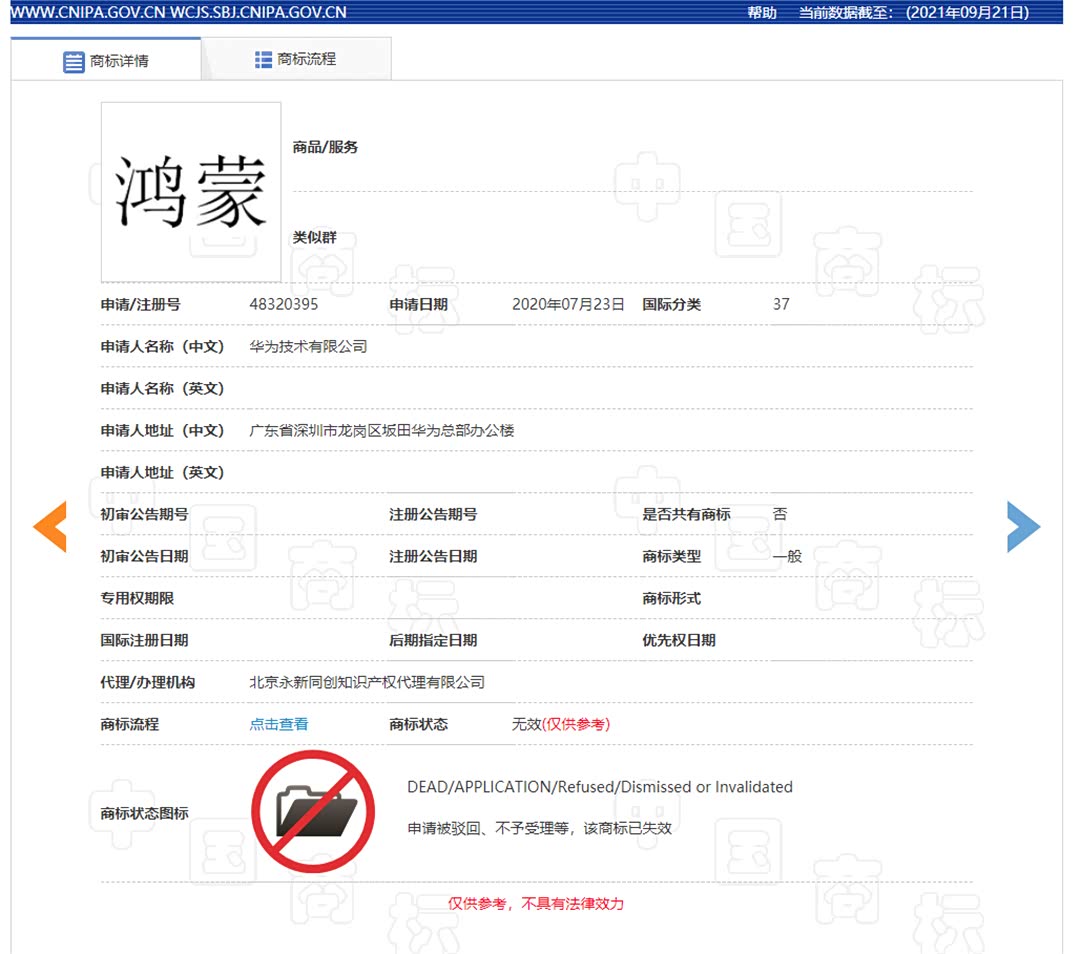Click the registration number 48320395
The height and width of the screenshot is (954, 1080).
tap(283, 305)
